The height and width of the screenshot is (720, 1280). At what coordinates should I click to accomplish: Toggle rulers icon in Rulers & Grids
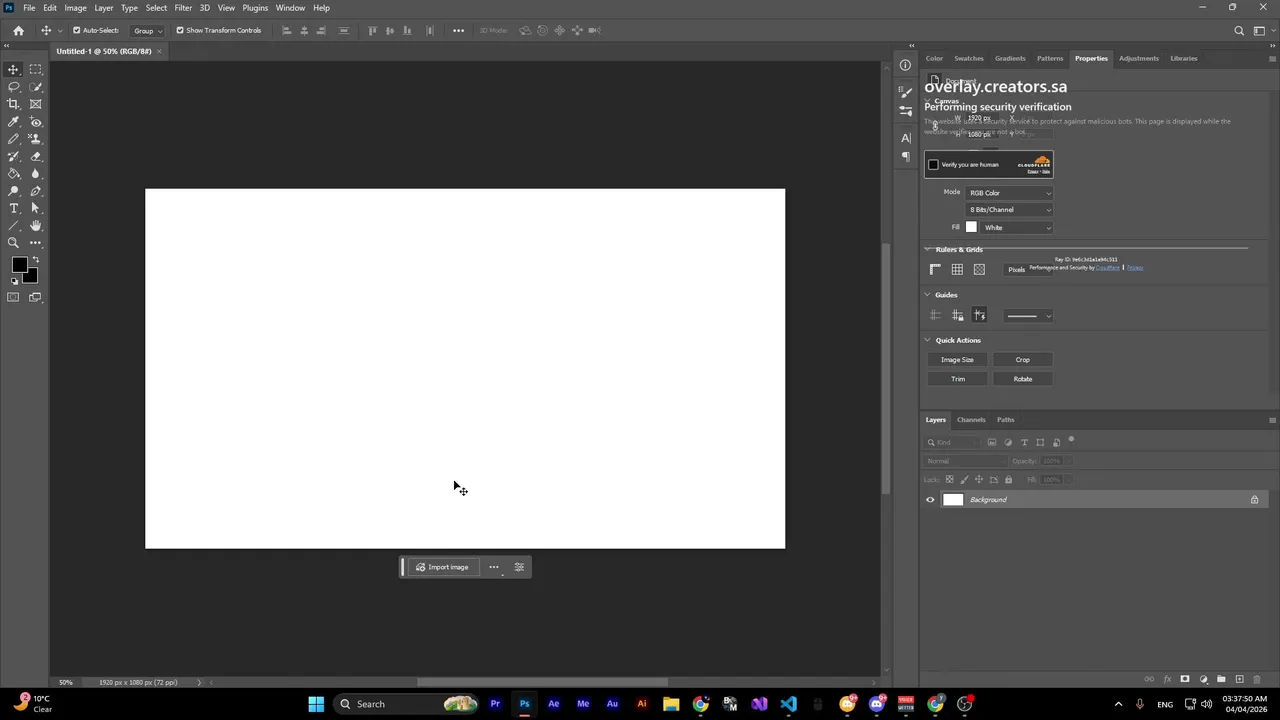coord(935,269)
